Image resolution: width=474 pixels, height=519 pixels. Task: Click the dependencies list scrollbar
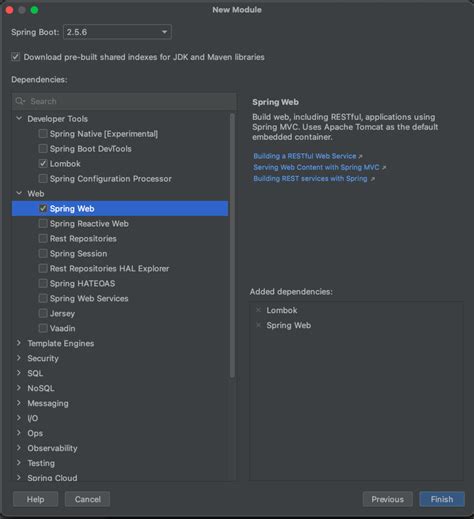232,246
